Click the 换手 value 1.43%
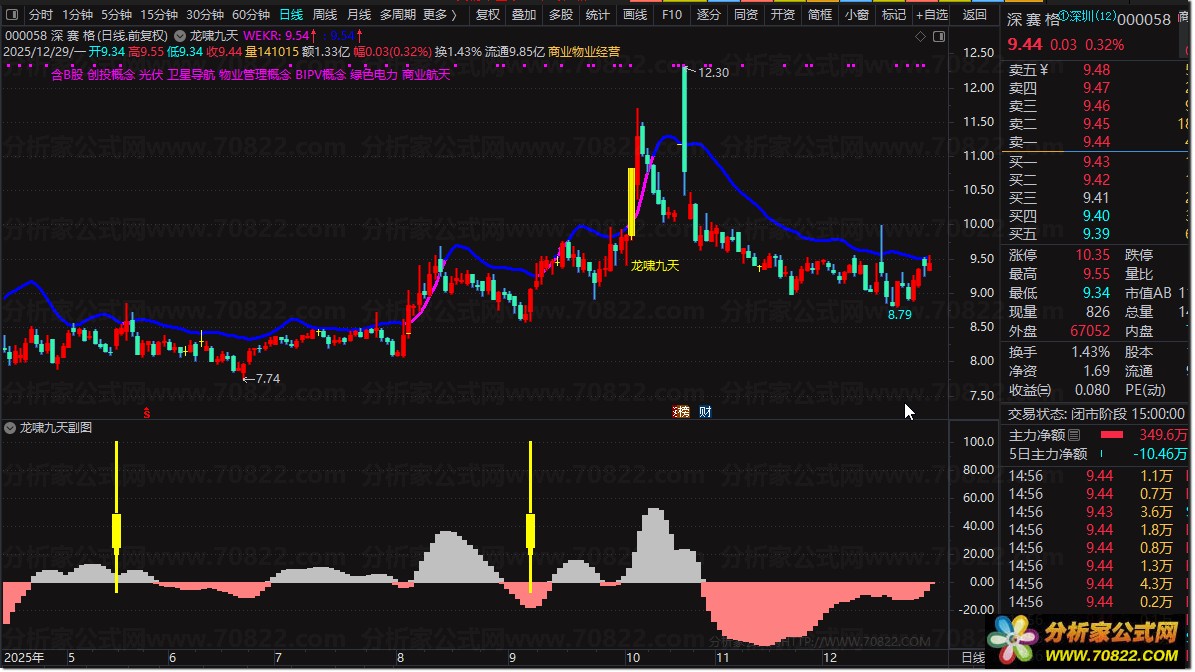1195x672 pixels. pos(1091,352)
